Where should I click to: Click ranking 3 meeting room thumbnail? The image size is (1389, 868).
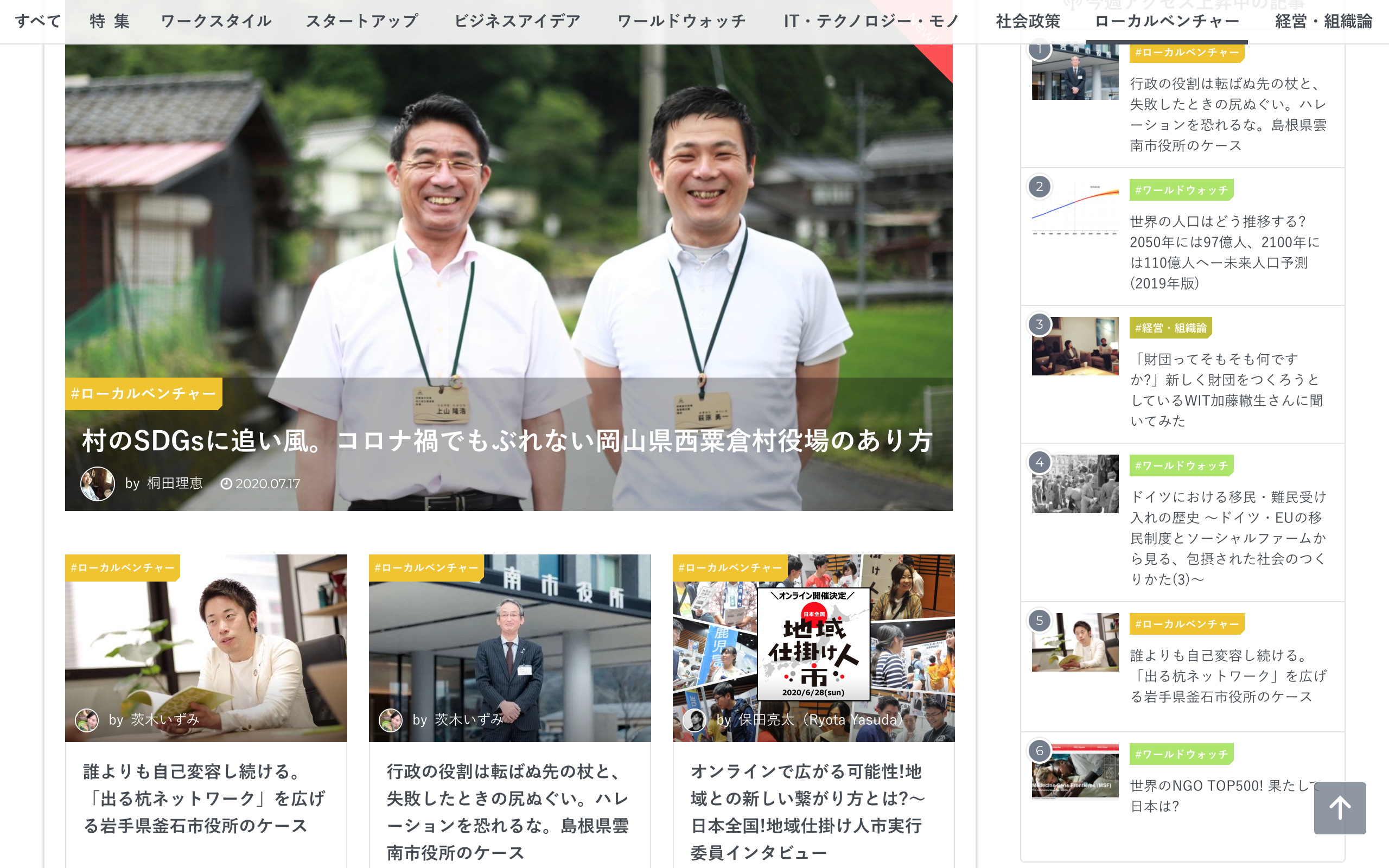(1075, 346)
